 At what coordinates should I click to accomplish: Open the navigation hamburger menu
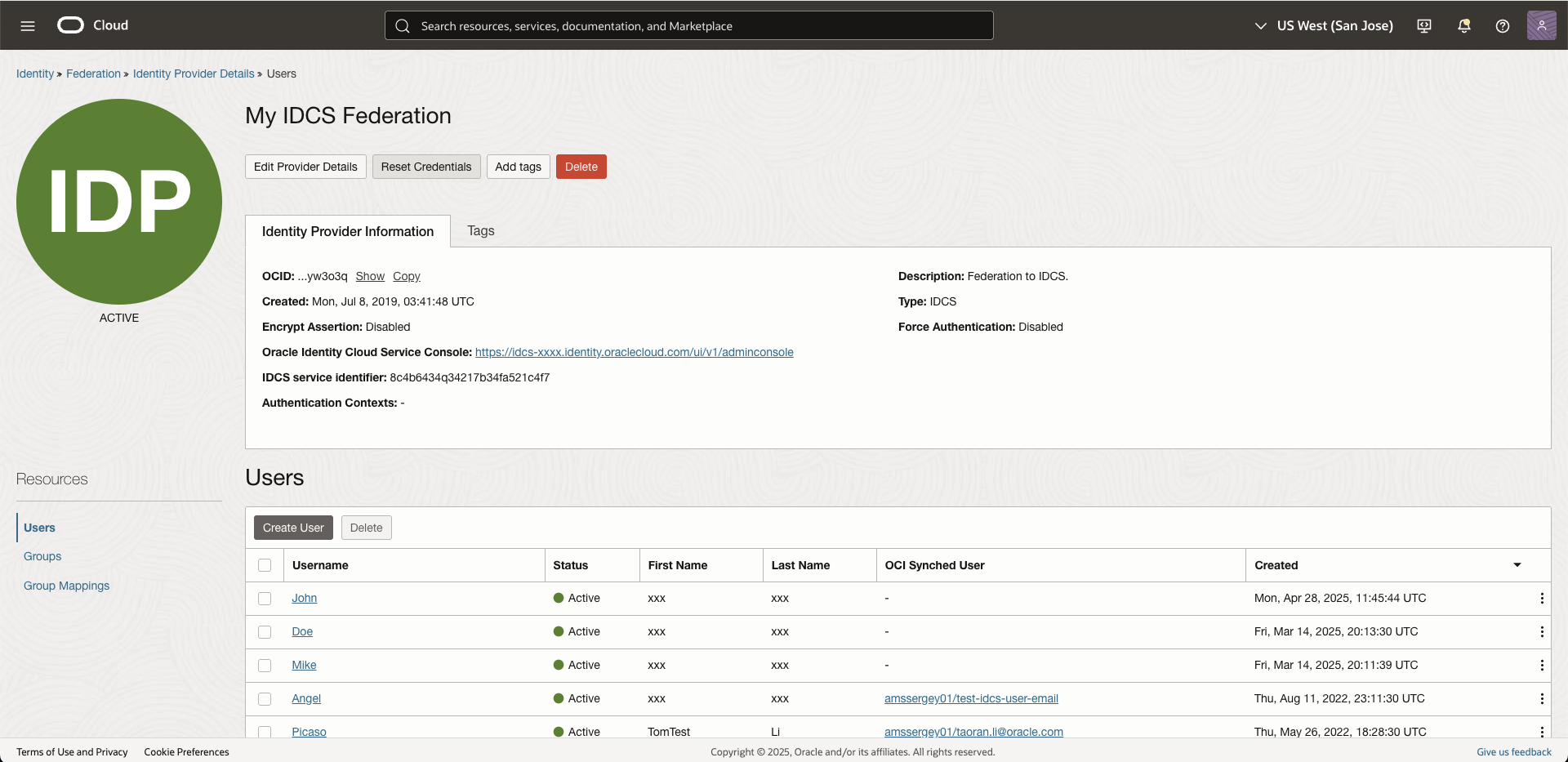click(28, 25)
